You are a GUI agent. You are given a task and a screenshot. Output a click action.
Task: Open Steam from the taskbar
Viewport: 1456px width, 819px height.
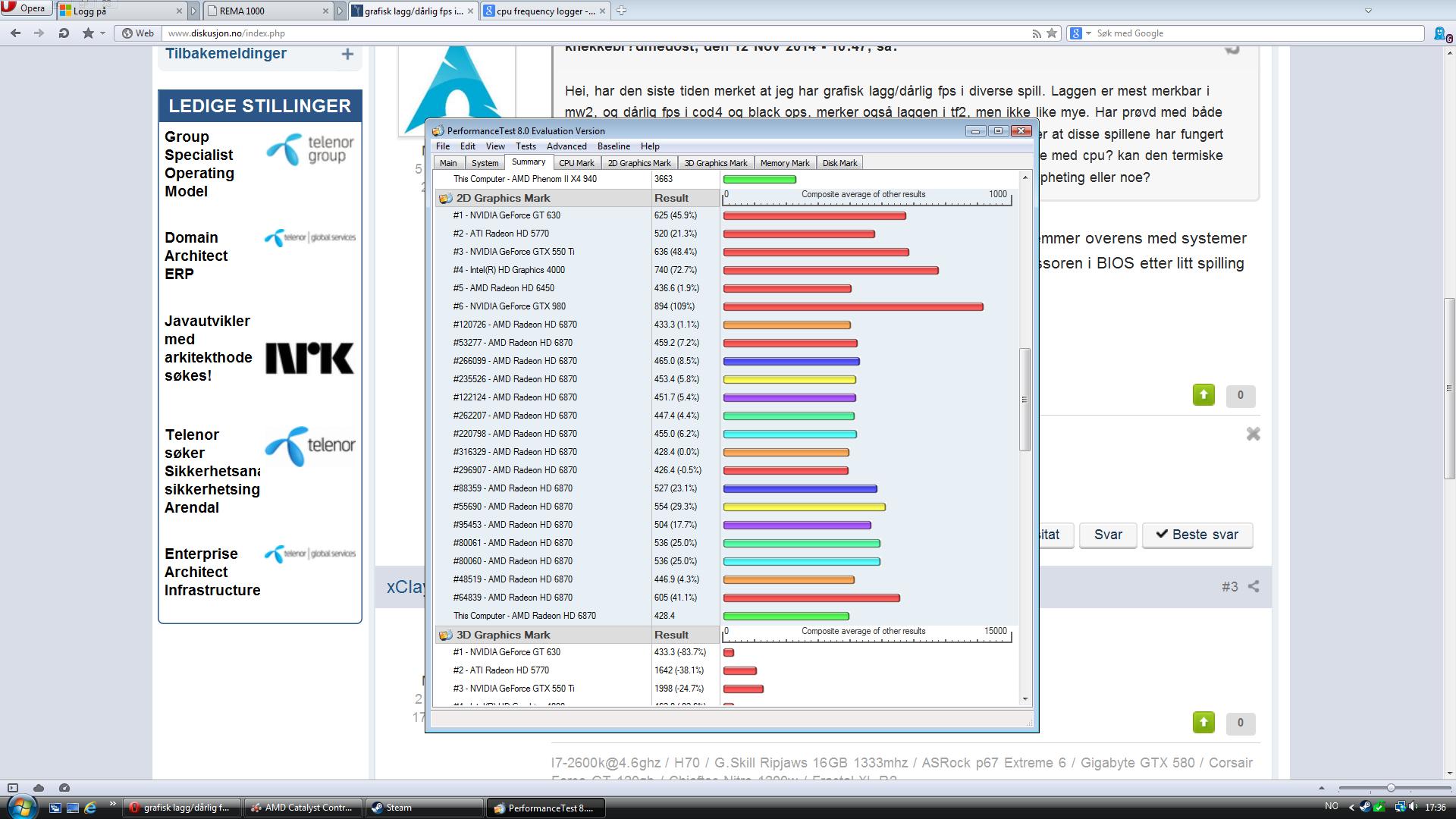coord(424,808)
